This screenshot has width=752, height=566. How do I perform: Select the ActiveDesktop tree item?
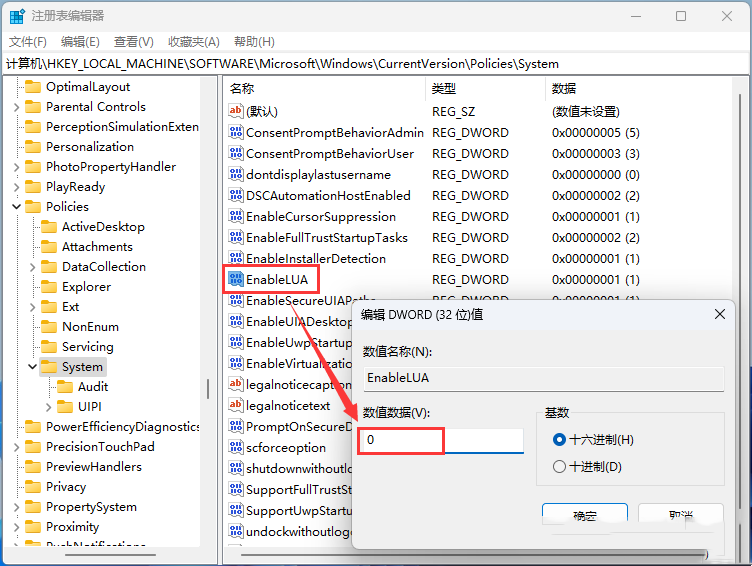(x=103, y=227)
